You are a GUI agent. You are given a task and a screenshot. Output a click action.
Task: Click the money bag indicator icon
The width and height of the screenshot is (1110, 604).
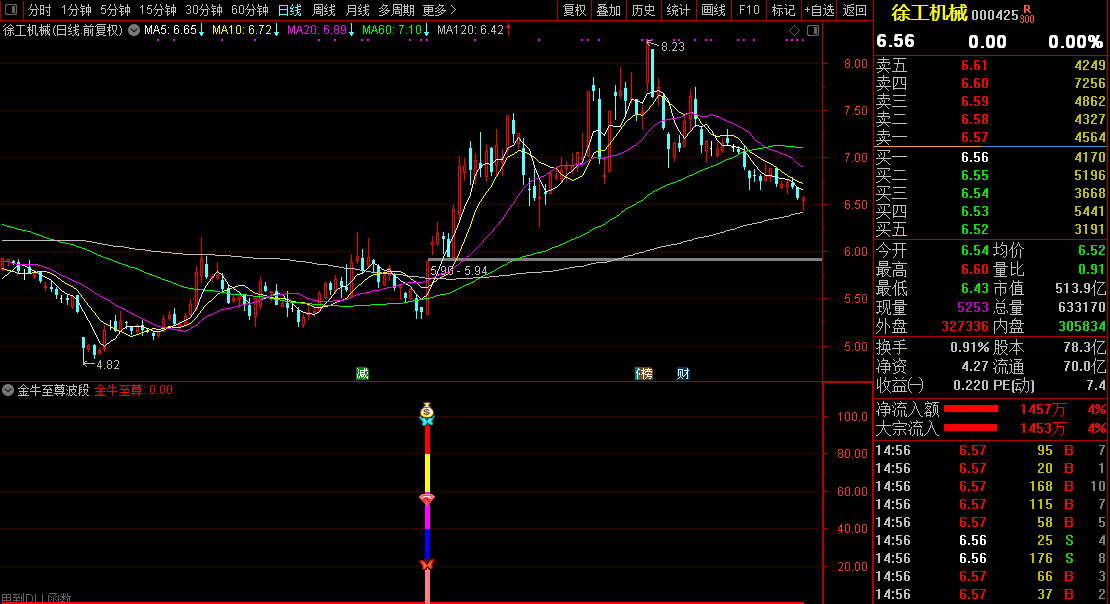tap(427, 410)
